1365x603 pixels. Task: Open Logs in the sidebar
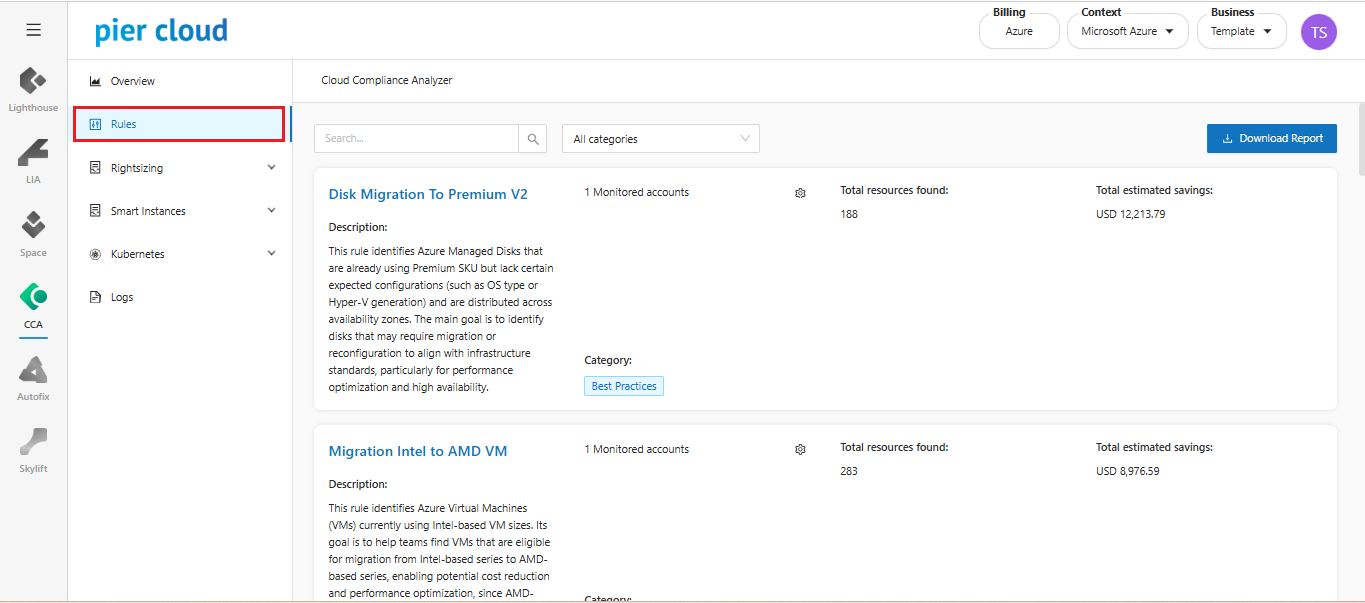(x=121, y=297)
